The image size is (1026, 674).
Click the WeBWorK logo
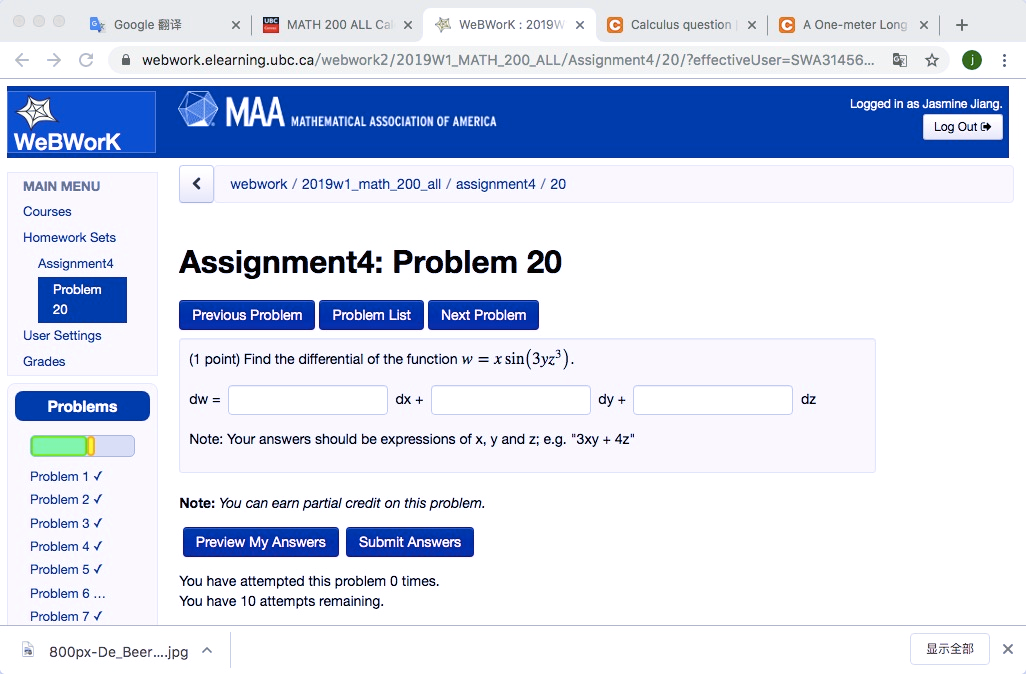coord(80,120)
